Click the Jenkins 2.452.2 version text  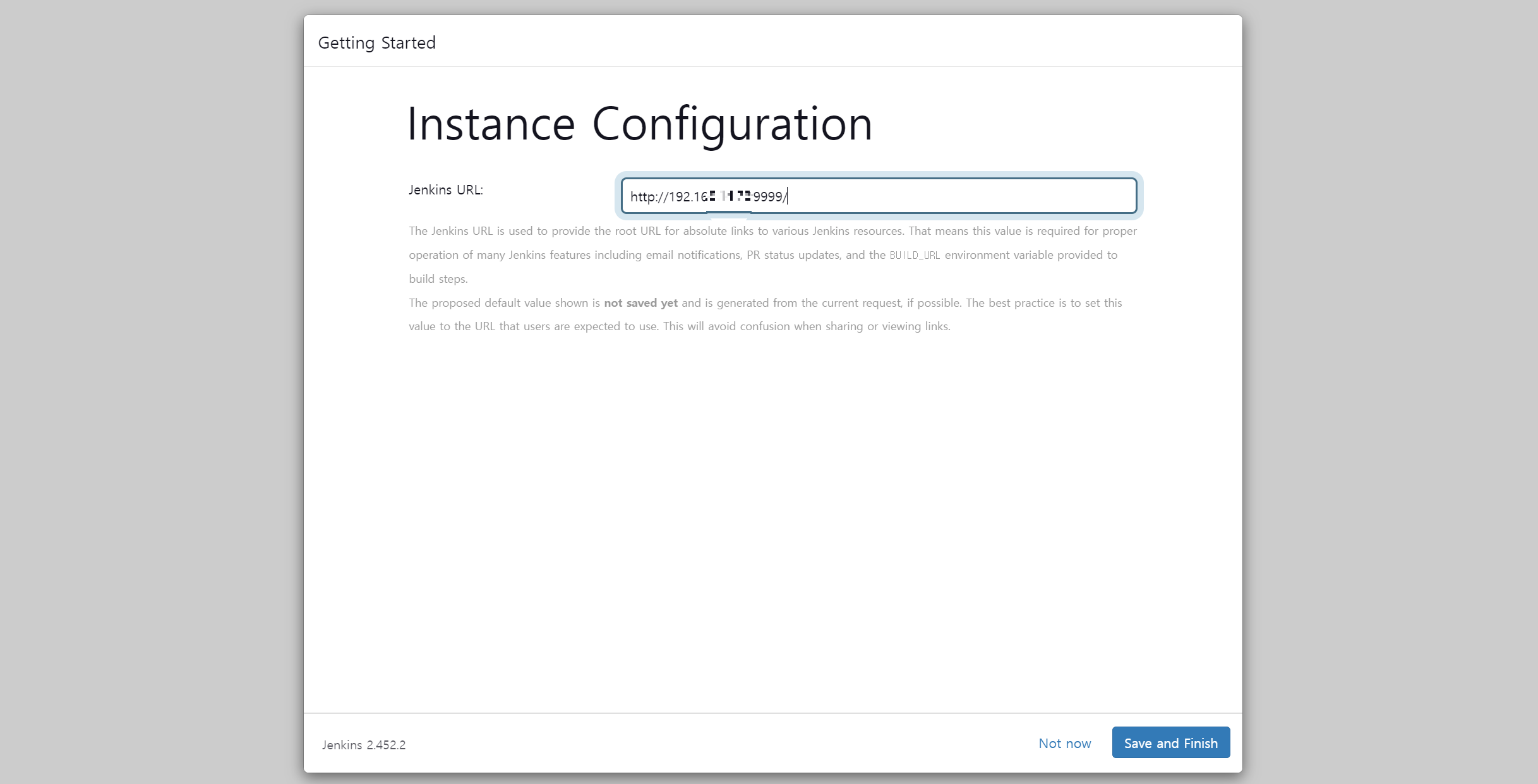pos(364,745)
